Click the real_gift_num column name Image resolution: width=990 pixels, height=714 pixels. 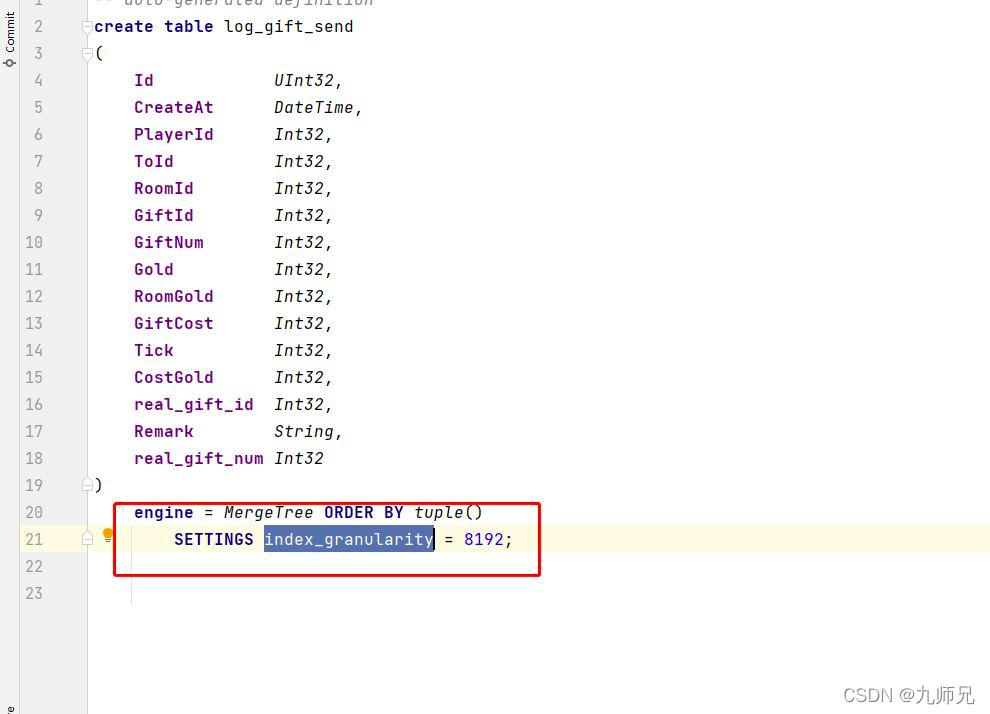pos(198,459)
